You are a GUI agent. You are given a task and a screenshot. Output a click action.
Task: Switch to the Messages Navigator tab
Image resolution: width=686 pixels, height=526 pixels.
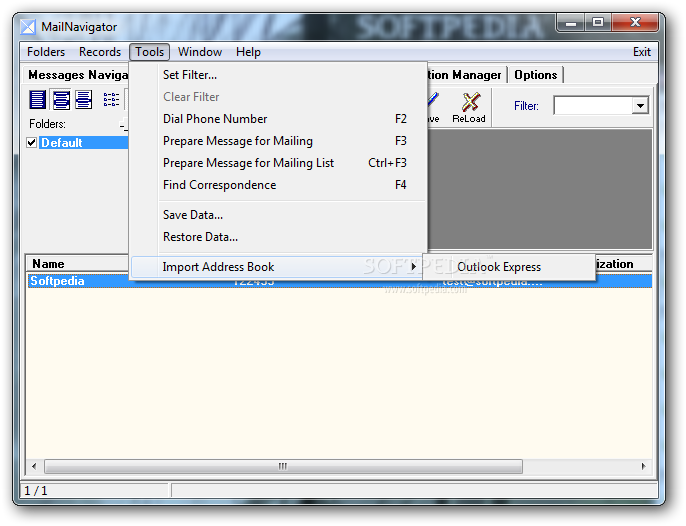77,75
